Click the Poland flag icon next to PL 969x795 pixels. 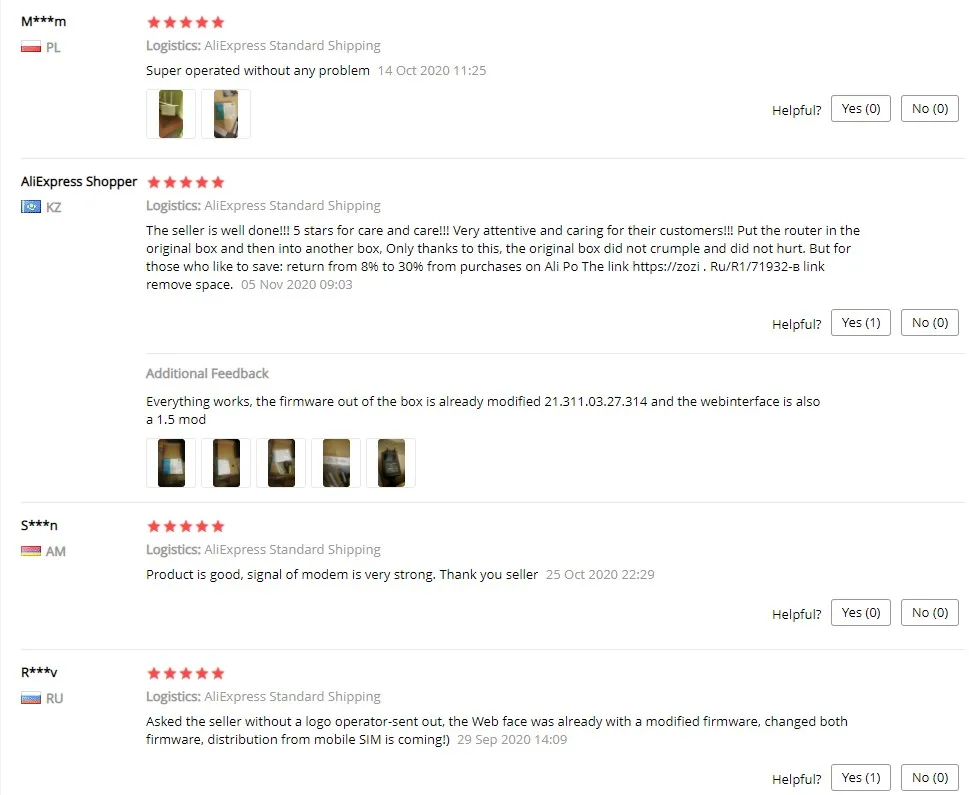(31, 47)
